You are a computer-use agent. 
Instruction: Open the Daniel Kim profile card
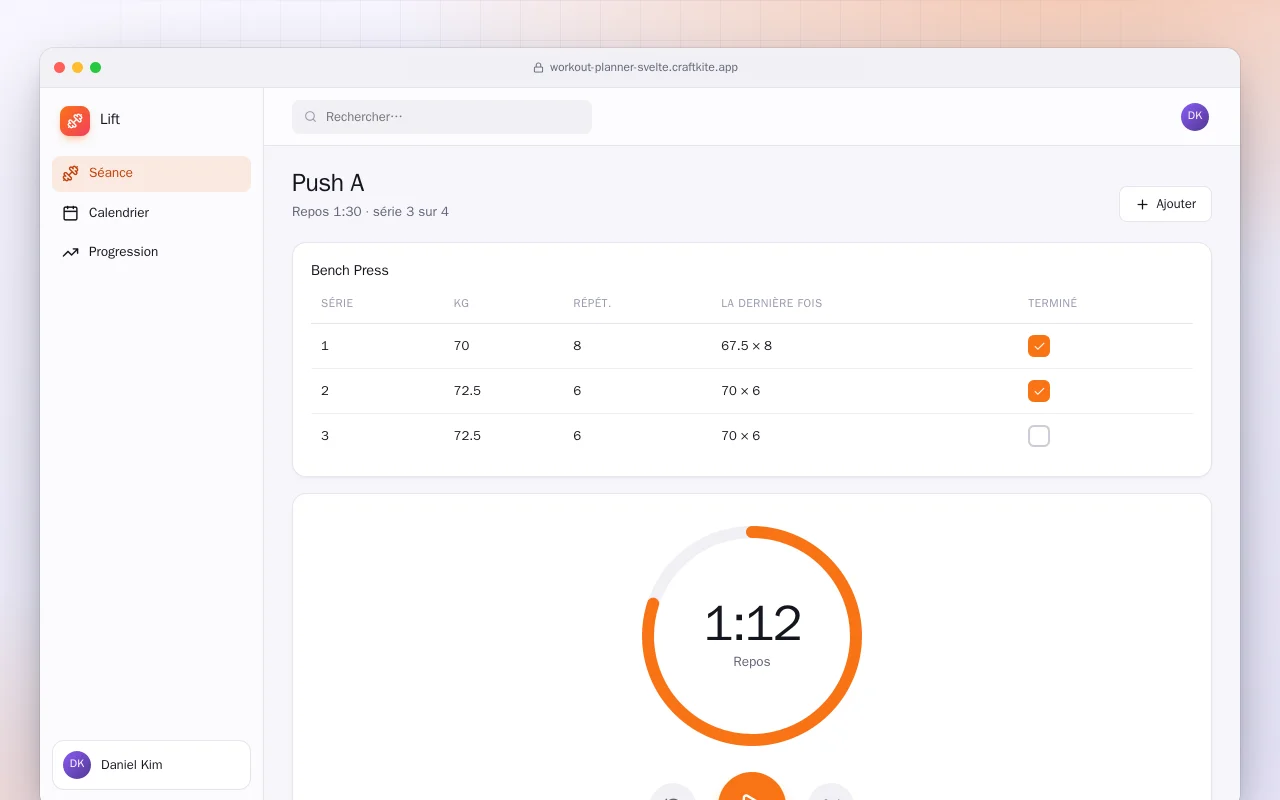tap(151, 765)
